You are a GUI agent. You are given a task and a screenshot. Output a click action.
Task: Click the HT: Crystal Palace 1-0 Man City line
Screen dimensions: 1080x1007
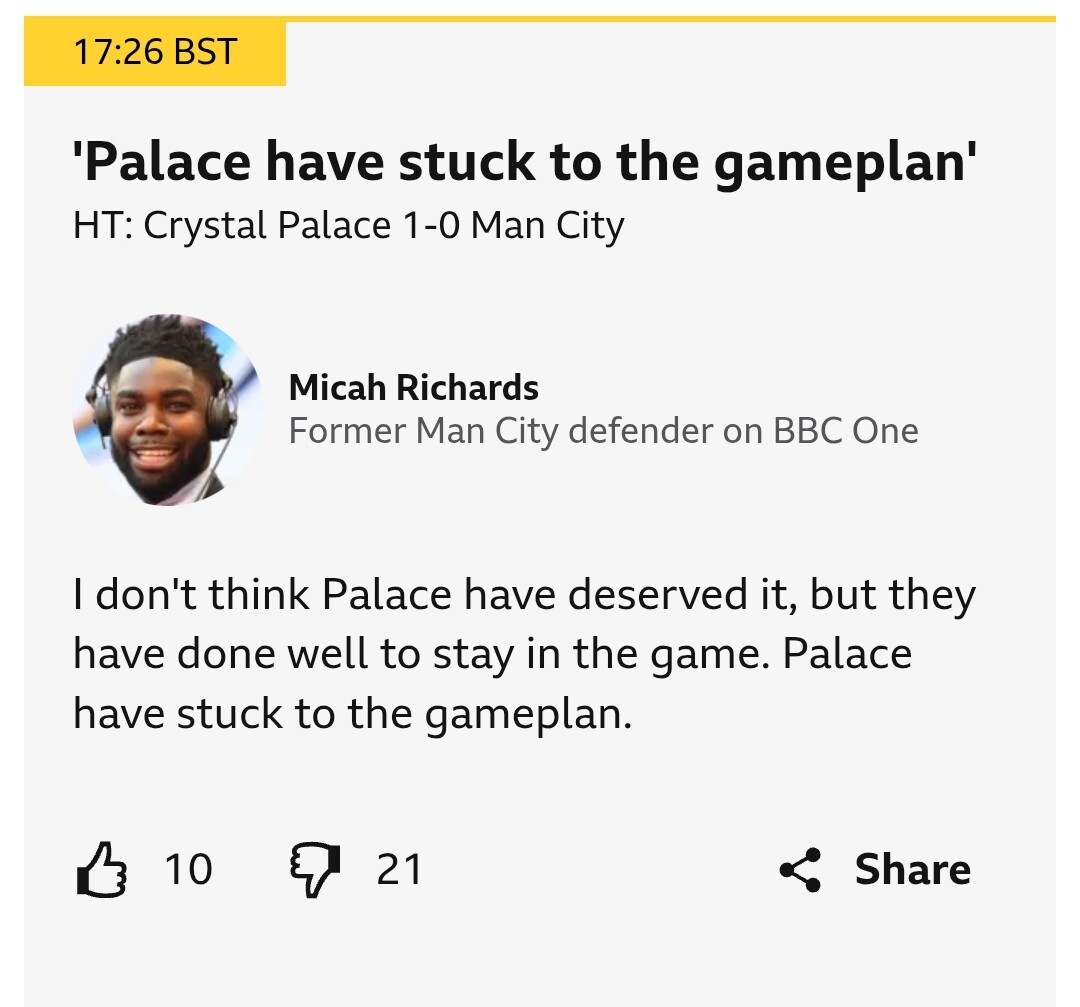348,224
